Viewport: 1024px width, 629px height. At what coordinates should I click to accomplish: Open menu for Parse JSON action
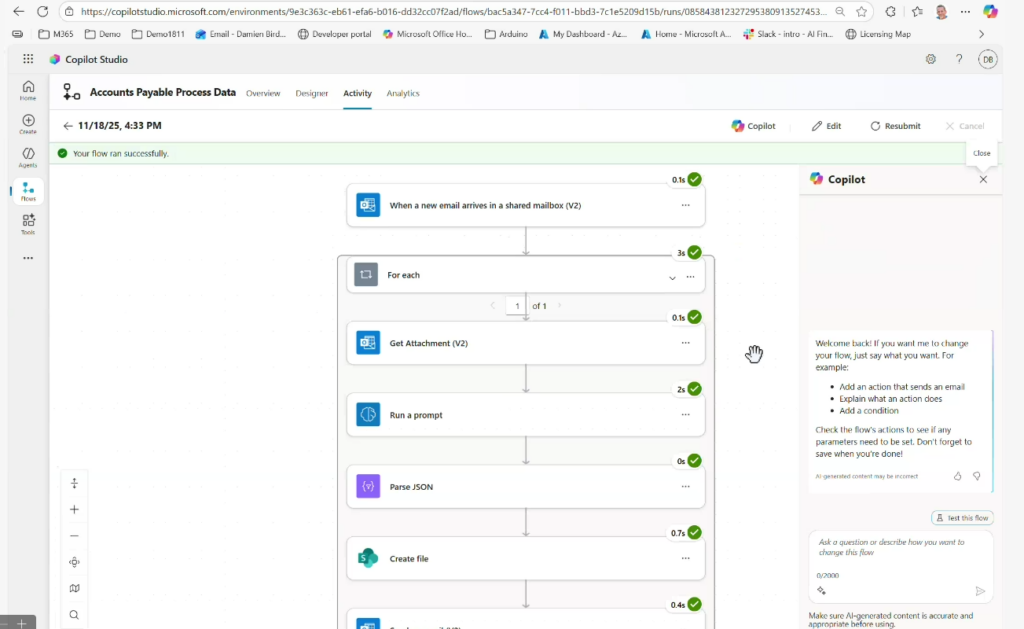point(685,487)
